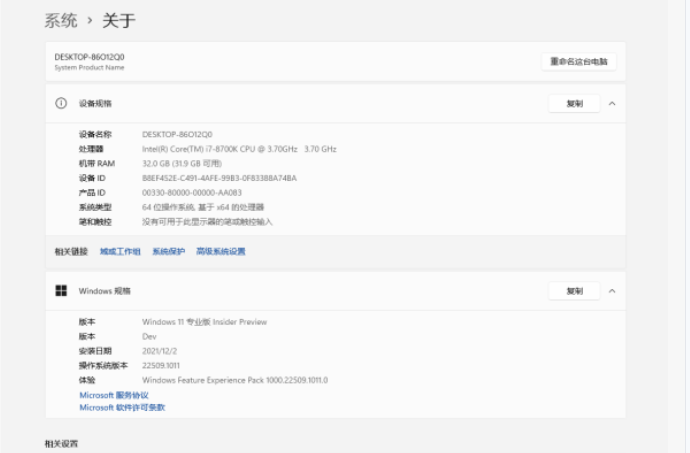Viewport: 690px width, 453px height.
Task: Click OS build value 22509.1011
Action: click(161, 365)
